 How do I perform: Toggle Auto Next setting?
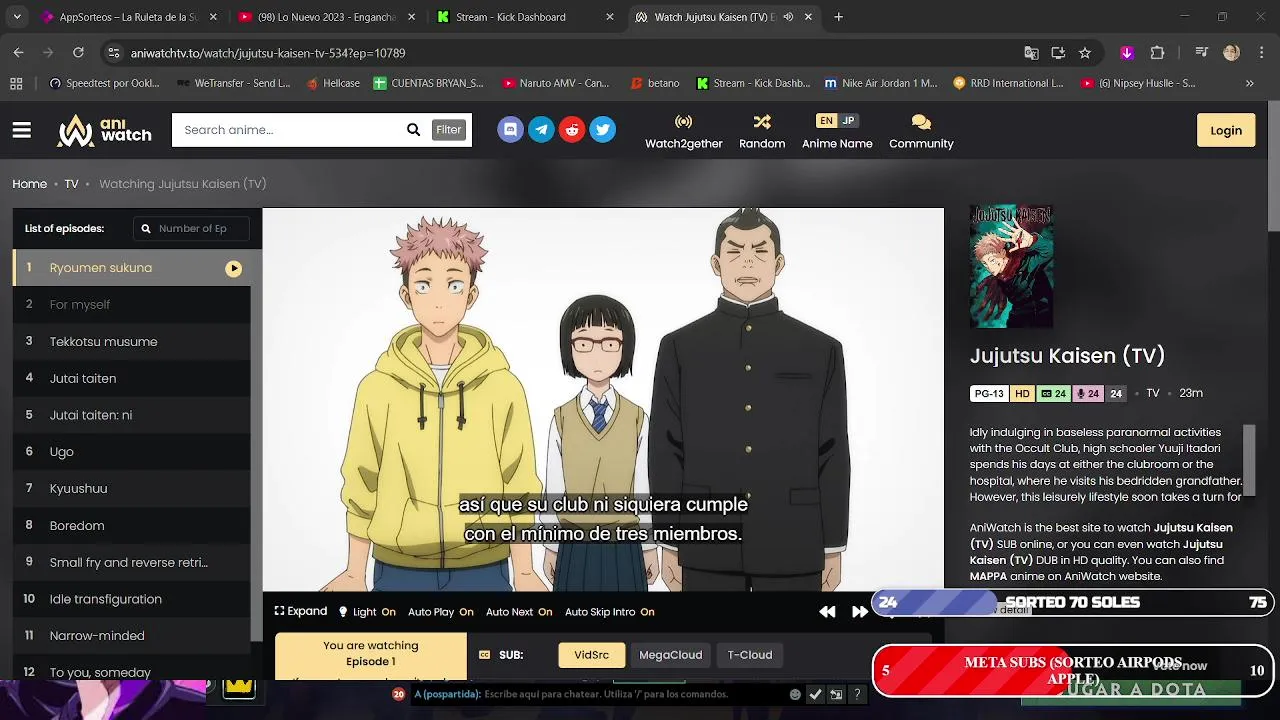(x=519, y=612)
